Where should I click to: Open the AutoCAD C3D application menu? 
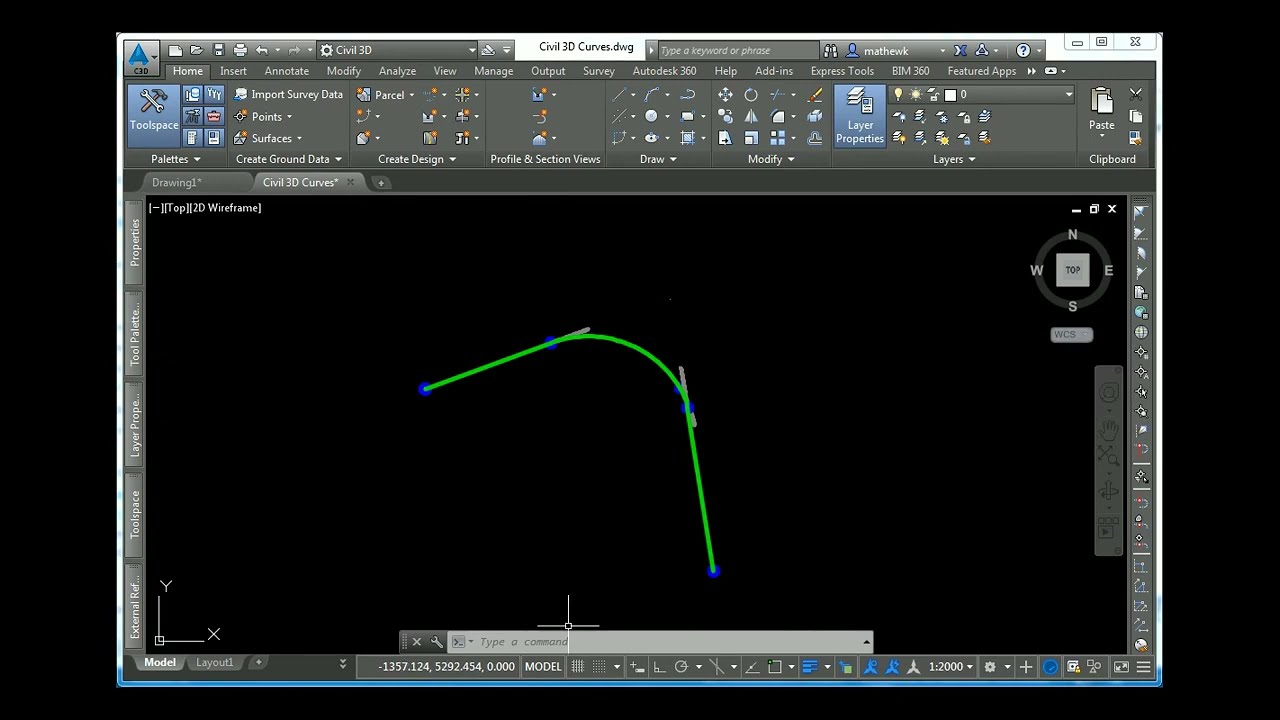[x=140, y=57]
